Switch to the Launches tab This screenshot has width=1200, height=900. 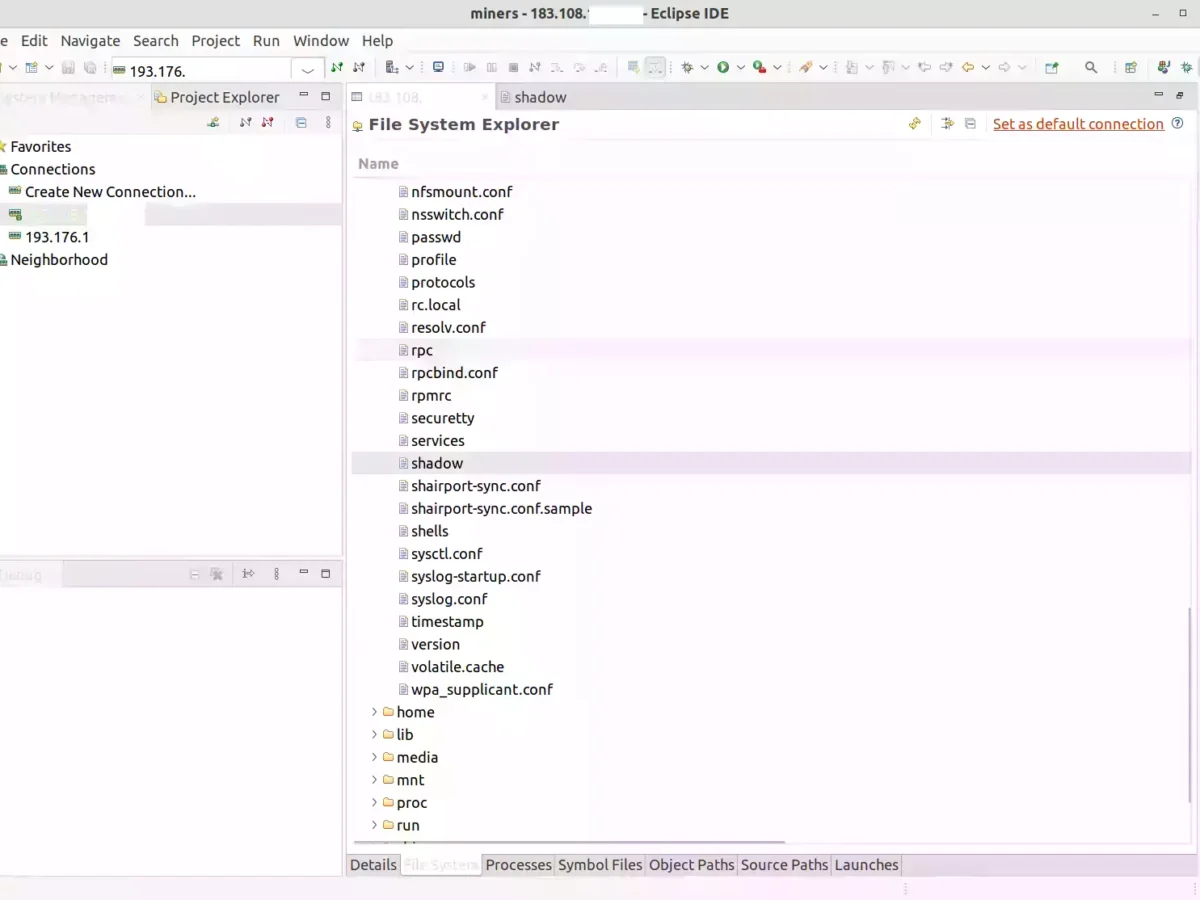click(867, 865)
